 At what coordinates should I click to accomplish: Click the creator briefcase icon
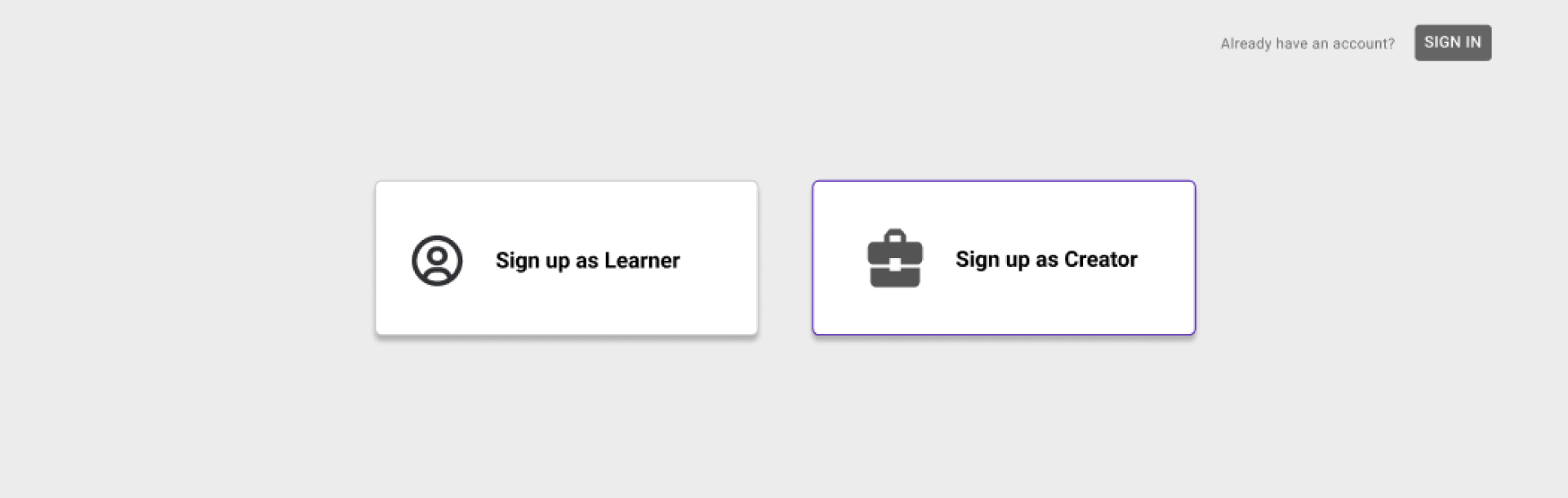tap(895, 258)
